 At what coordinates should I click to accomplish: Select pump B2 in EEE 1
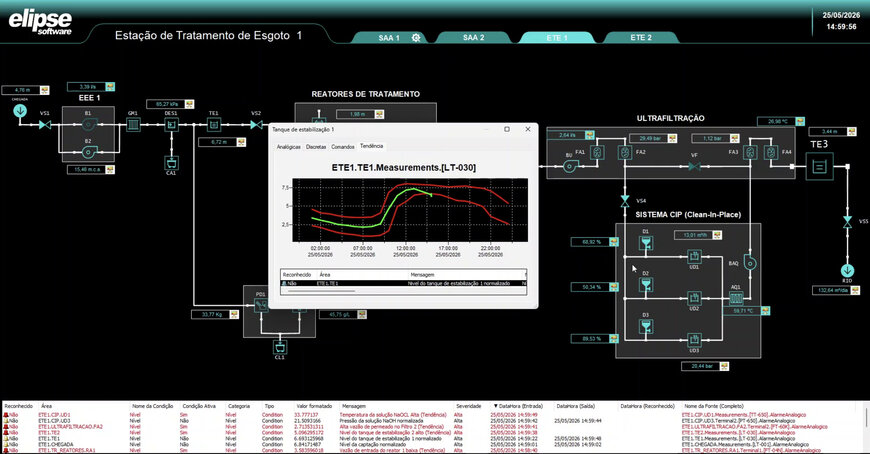[x=88, y=152]
